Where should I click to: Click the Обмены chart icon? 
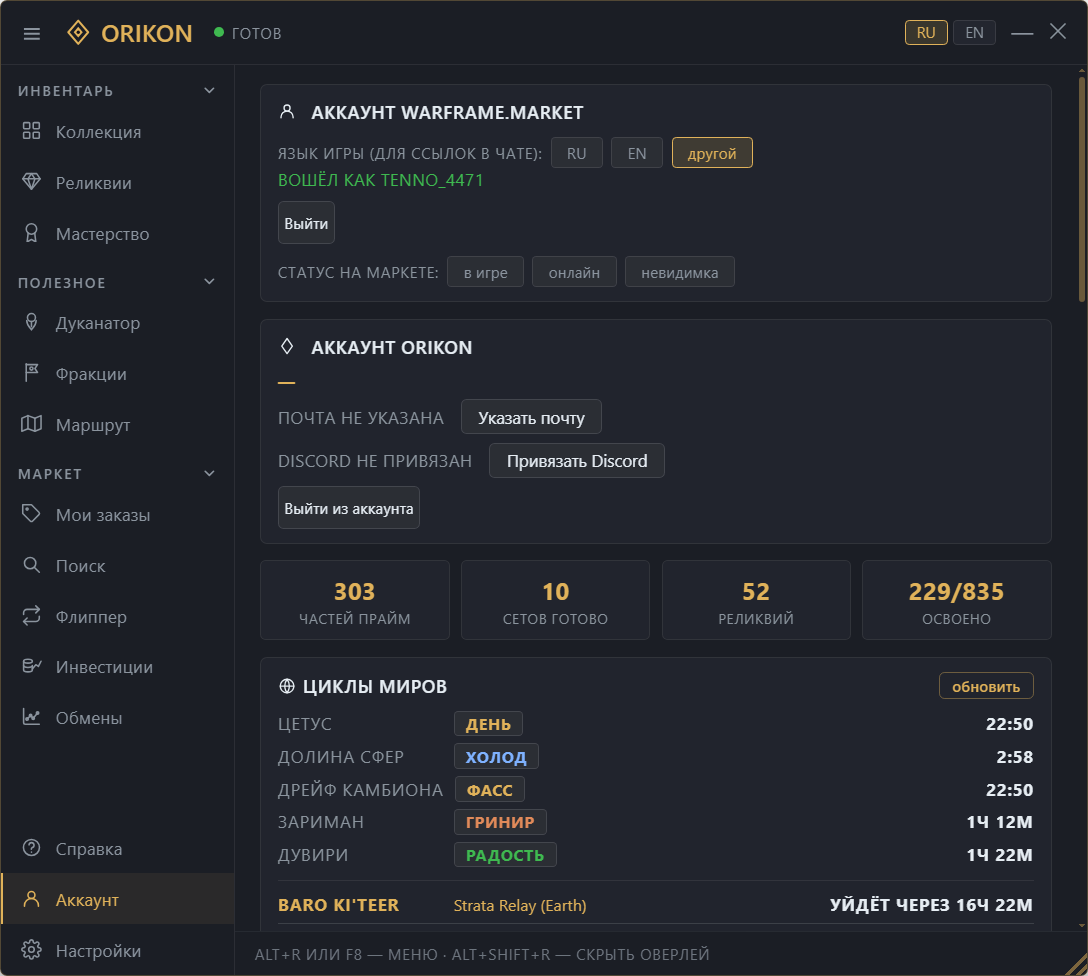pos(31,717)
